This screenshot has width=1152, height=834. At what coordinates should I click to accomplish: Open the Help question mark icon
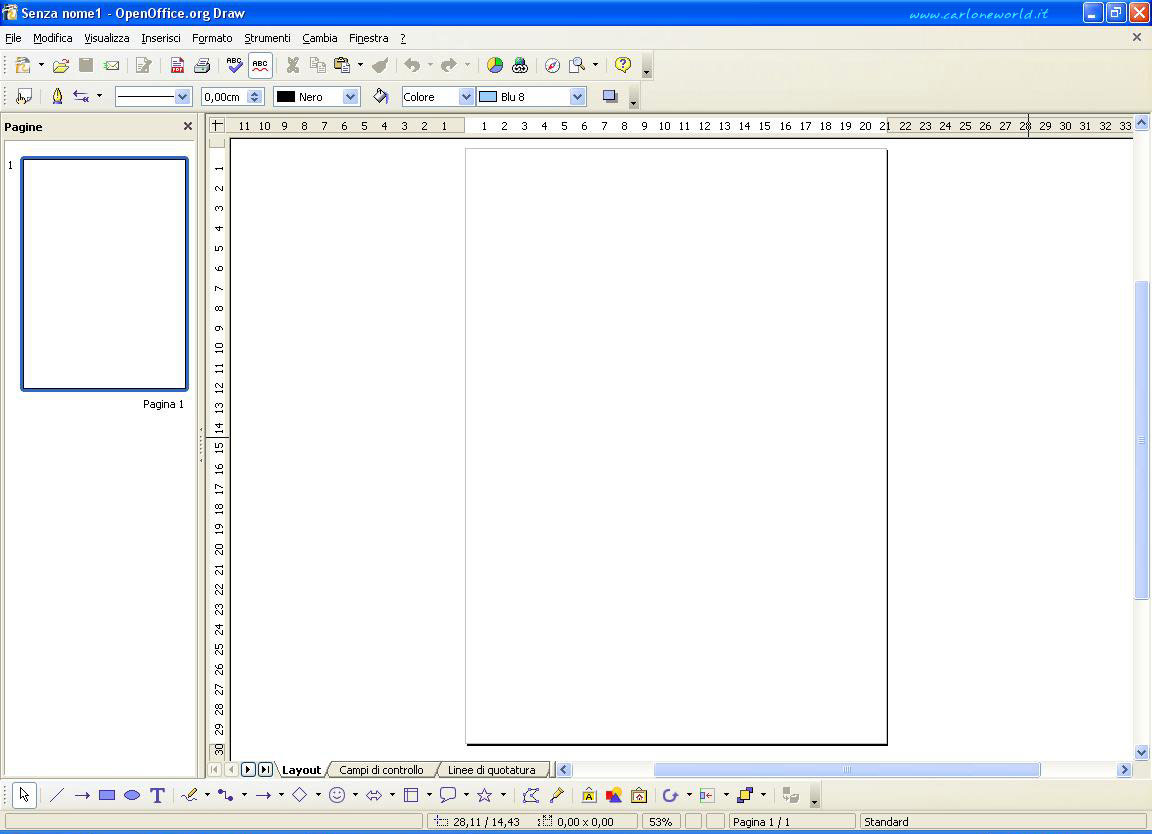tap(623, 65)
